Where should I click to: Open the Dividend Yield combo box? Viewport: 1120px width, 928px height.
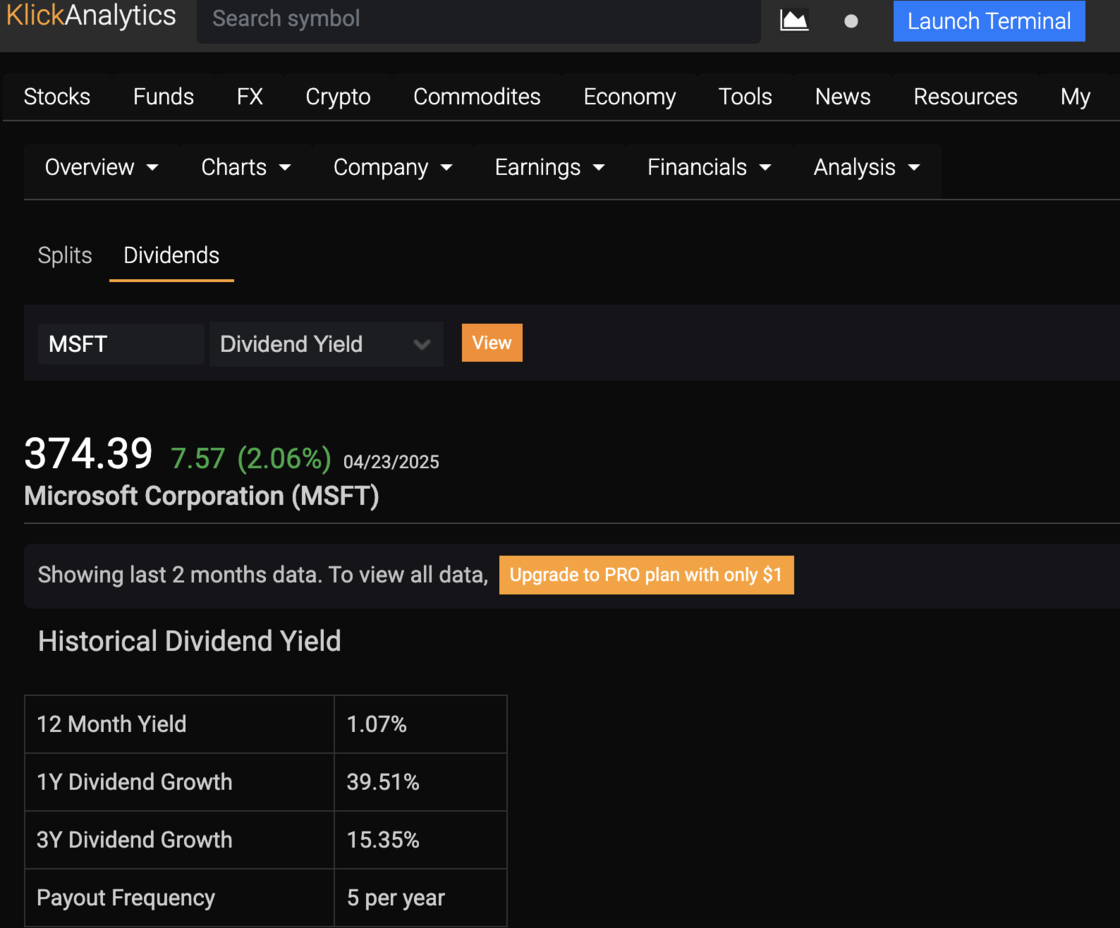tap(326, 344)
